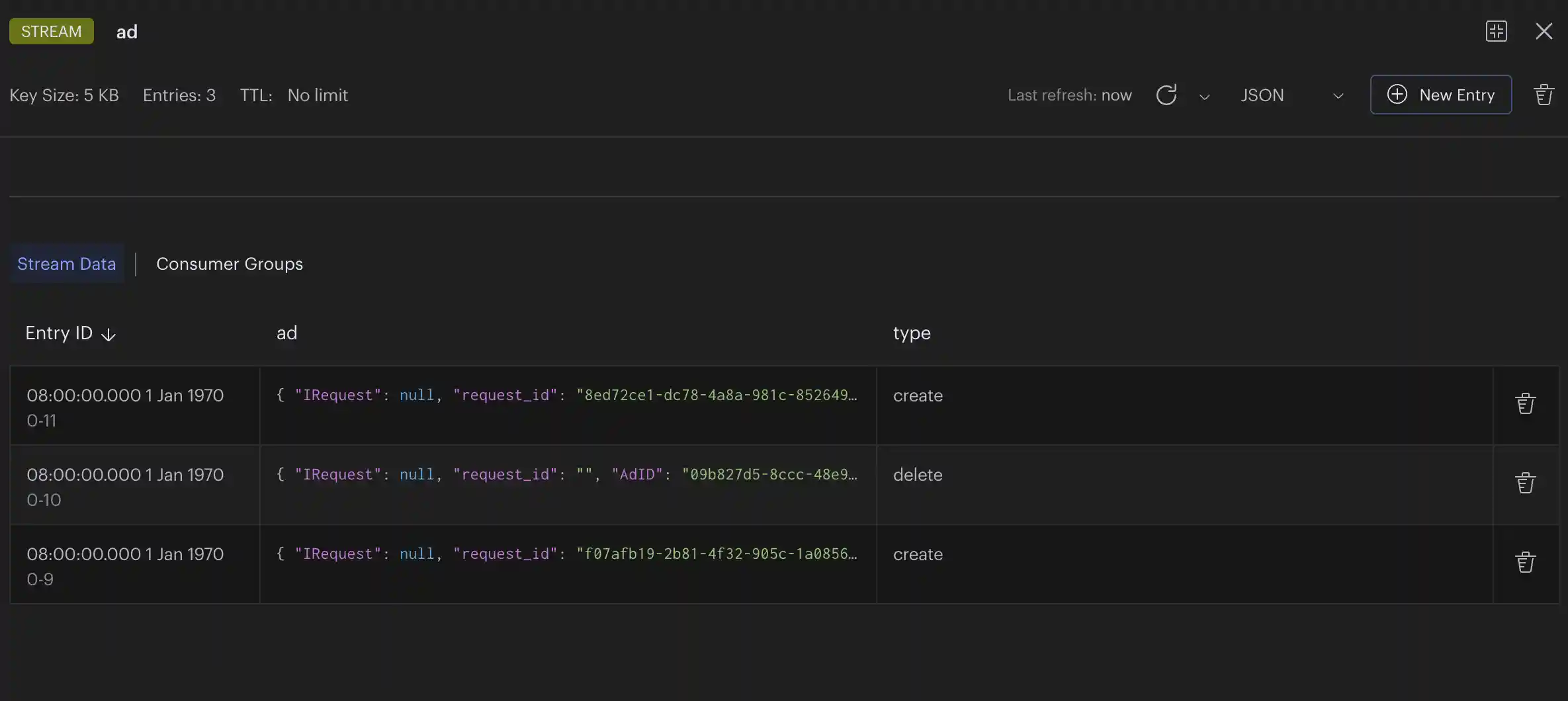
Task: Click the New Entry button
Action: (1440, 95)
